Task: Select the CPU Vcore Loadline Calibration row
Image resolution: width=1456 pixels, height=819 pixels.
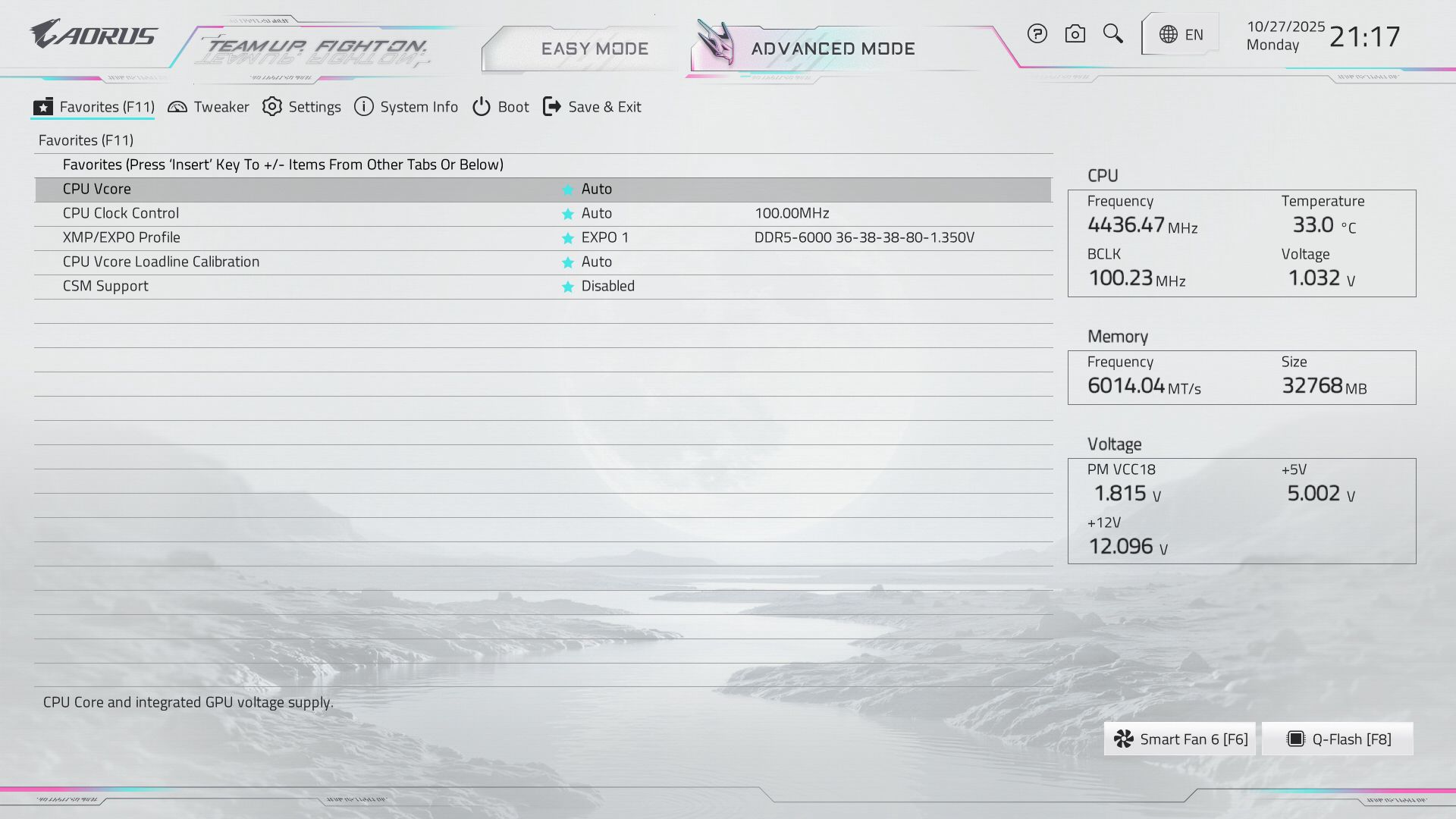Action: [161, 262]
